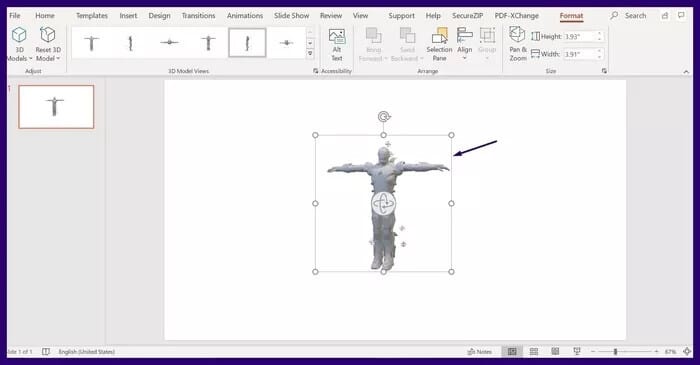Select the second 3D model view preset
Viewport: 700px width, 365px height.
tap(130, 43)
